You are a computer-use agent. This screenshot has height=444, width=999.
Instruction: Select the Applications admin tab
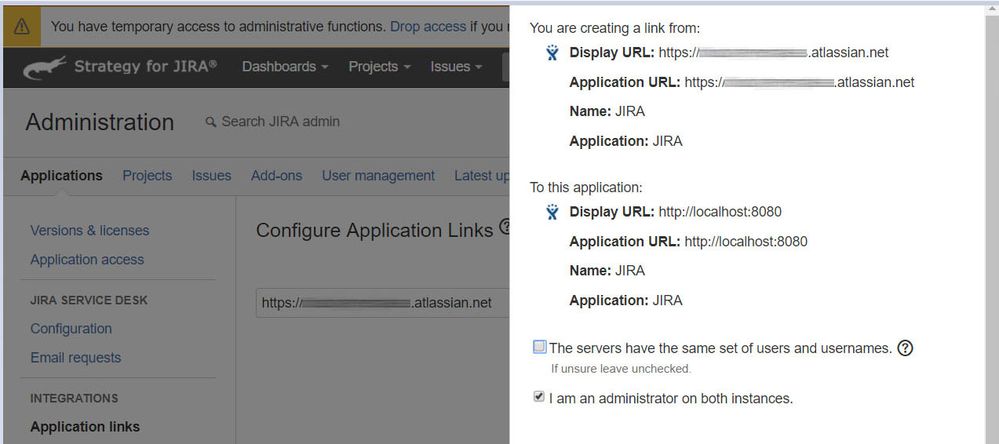tap(61, 176)
